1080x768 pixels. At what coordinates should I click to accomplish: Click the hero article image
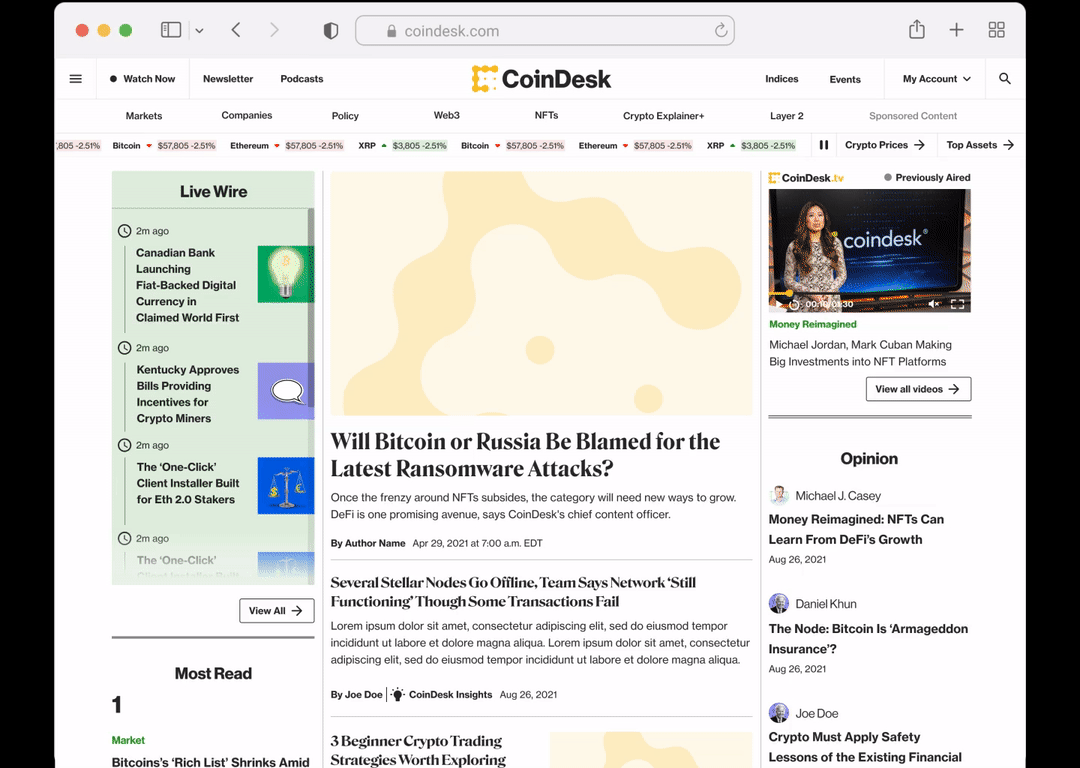541,293
